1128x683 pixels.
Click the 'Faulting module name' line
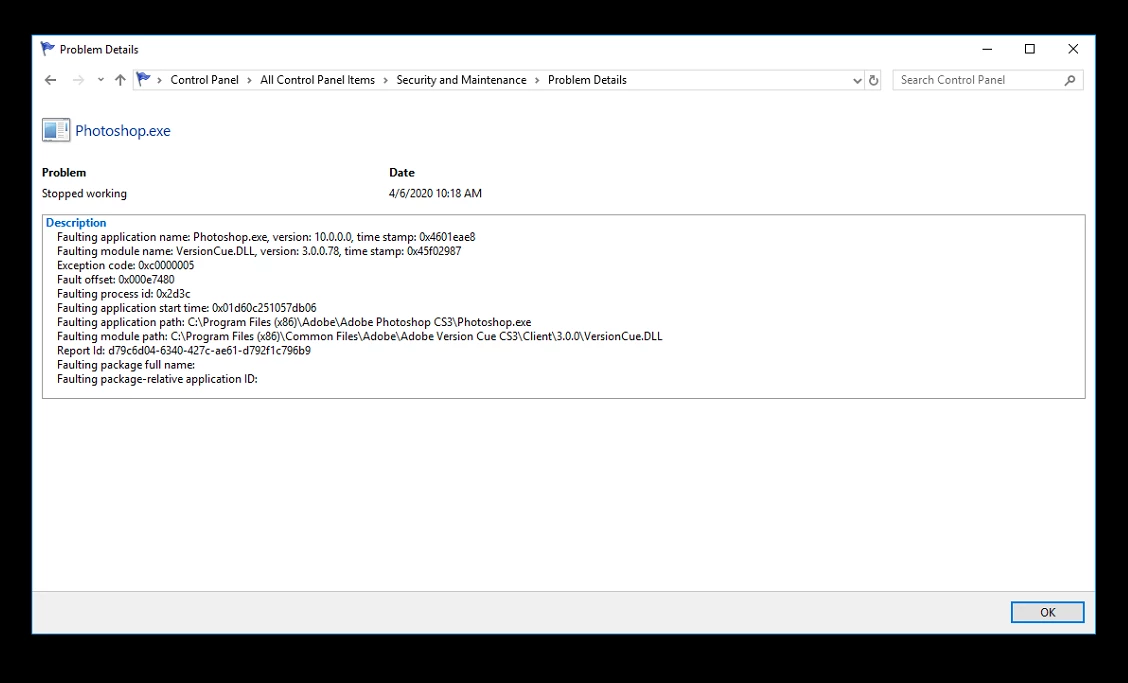click(259, 251)
